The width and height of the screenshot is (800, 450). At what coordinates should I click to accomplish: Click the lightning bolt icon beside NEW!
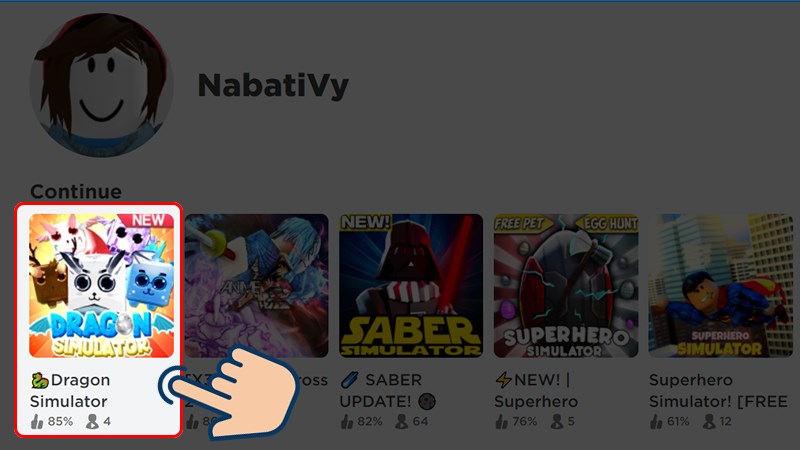(x=504, y=380)
